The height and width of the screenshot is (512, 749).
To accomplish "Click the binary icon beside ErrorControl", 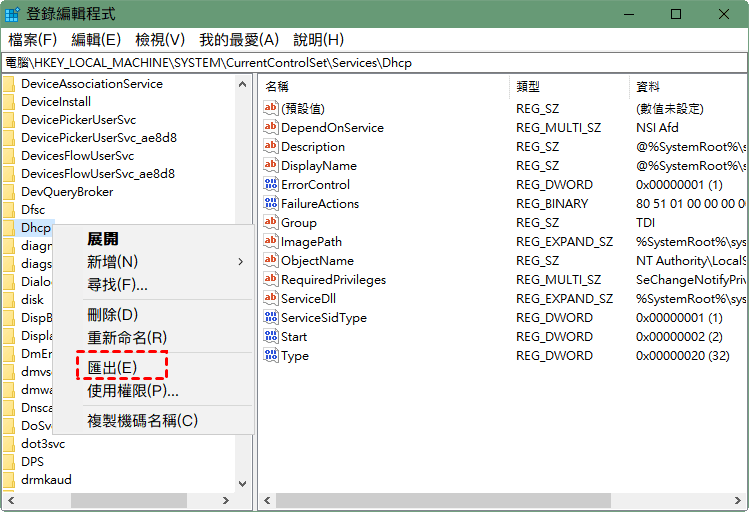I will point(270,185).
